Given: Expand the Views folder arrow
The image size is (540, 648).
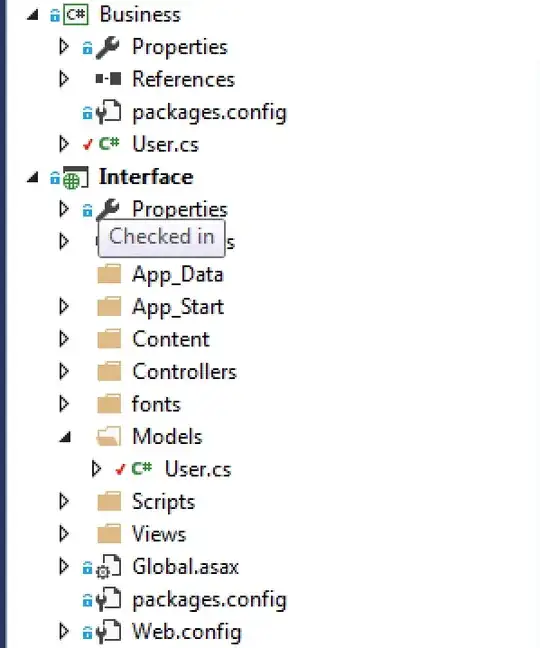Looking at the screenshot, I should tap(64, 534).
